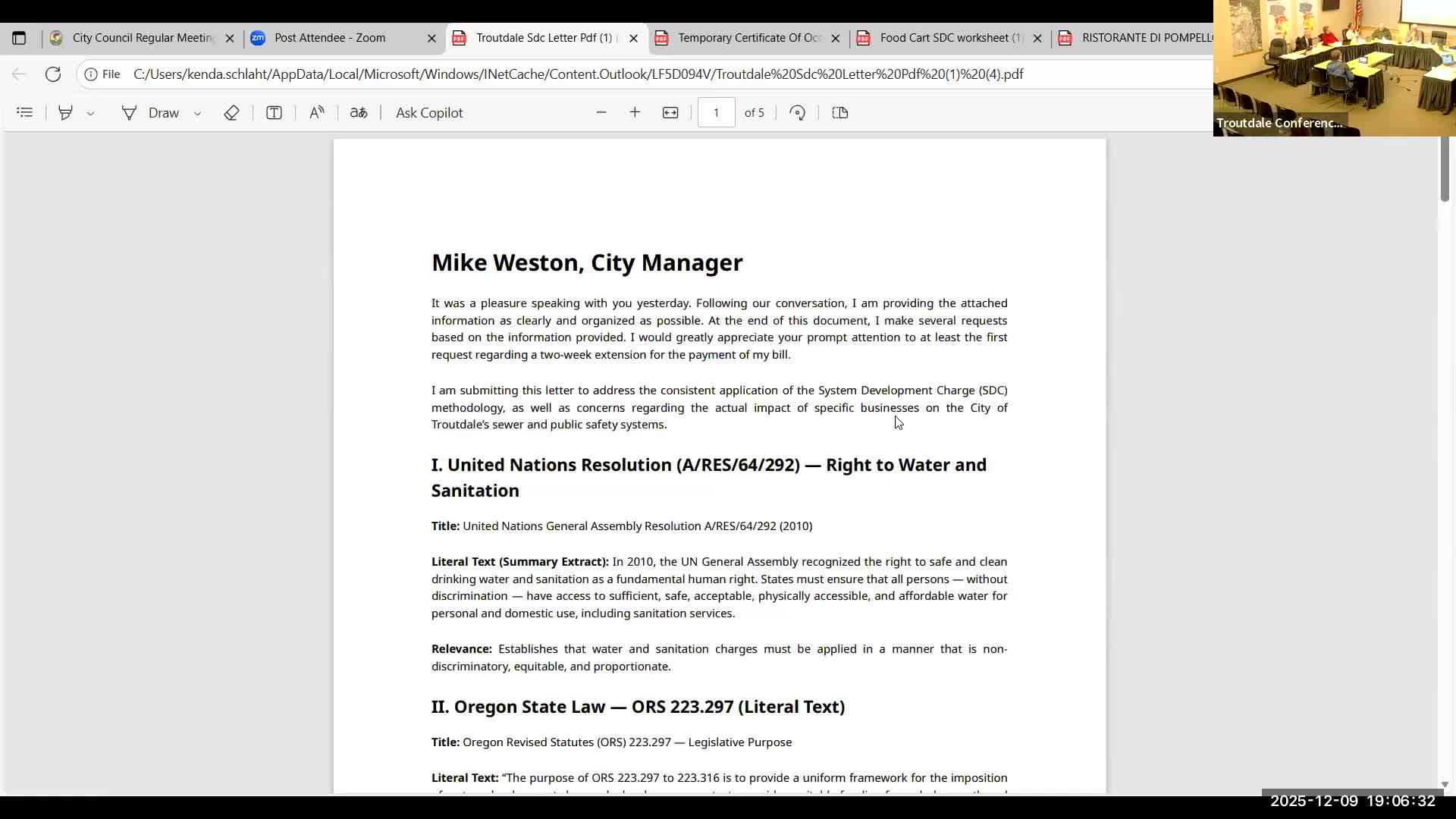Viewport: 1456px width, 819px height.
Task: Select the Erase tool icon
Action: [x=231, y=113]
